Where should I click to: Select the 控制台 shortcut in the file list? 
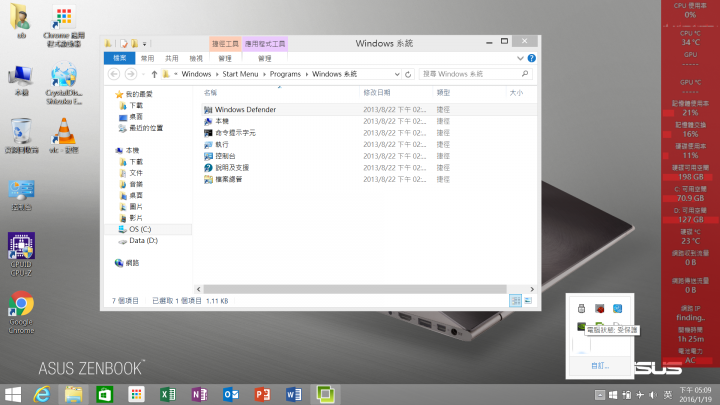(x=225, y=156)
